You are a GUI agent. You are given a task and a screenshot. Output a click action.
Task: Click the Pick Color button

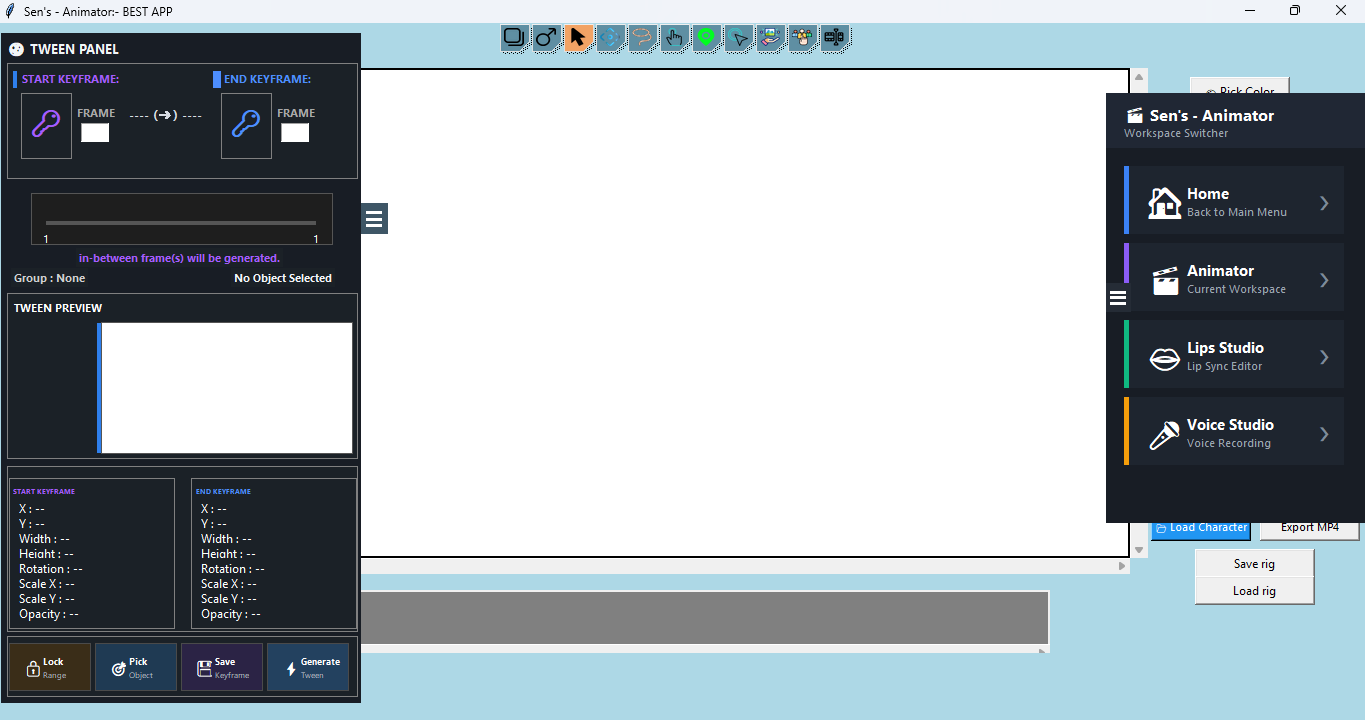(x=1240, y=86)
